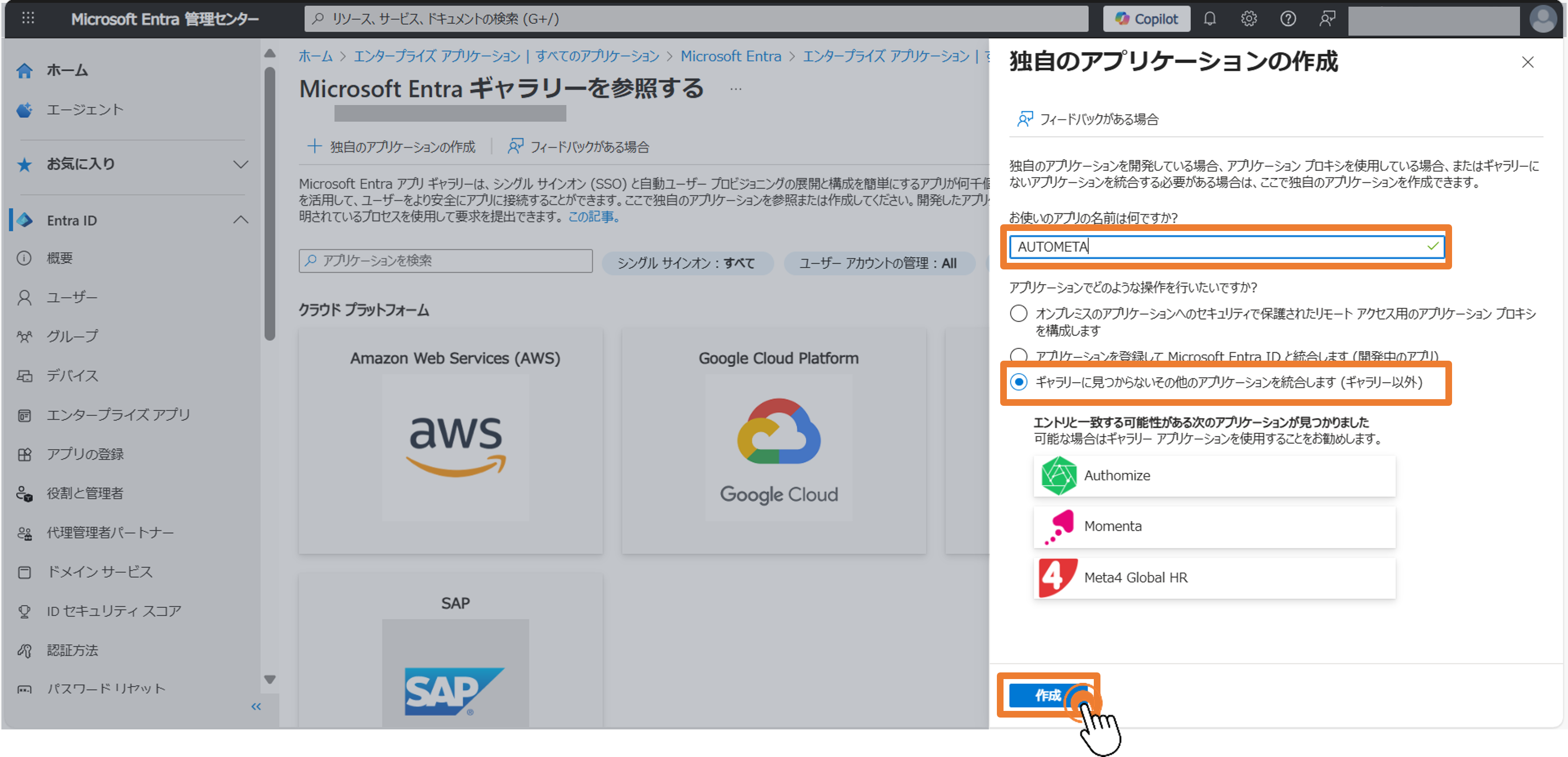This screenshot has width=1568, height=757.
Task: Click 独自のアプリケーションの作成 toolbar button
Action: [392, 147]
